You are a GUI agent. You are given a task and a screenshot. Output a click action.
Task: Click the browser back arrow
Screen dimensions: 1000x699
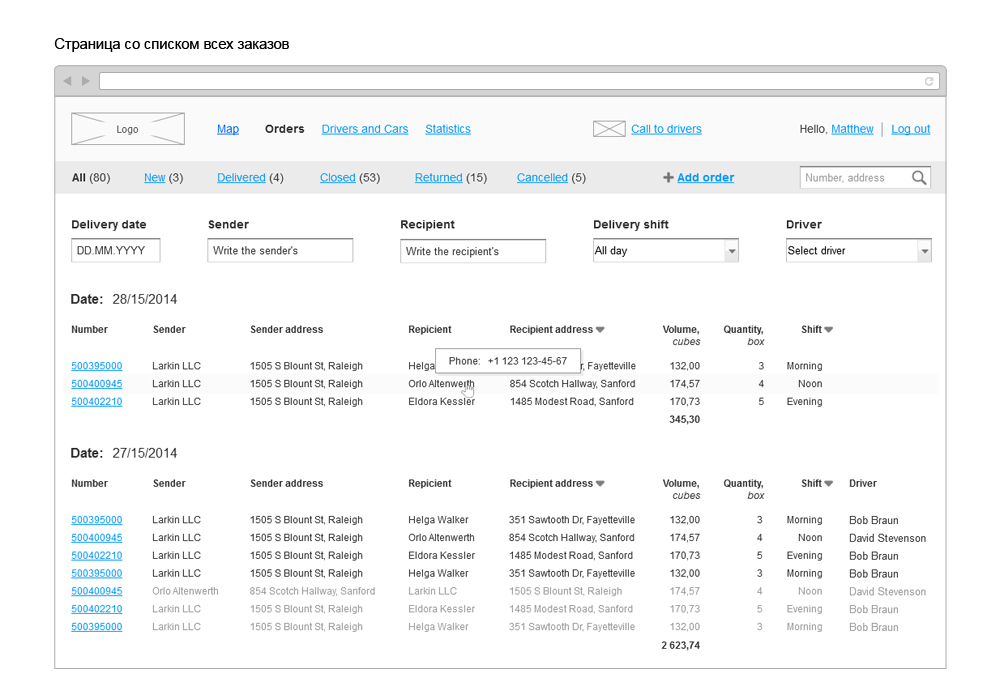[x=67, y=81]
